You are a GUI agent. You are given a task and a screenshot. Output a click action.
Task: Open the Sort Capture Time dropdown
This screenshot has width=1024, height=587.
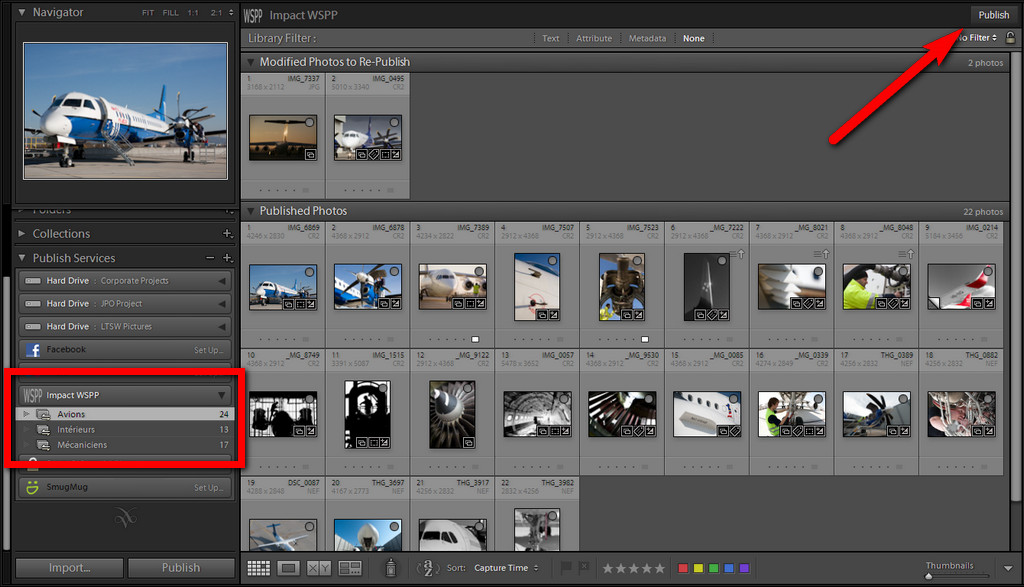(506, 568)
